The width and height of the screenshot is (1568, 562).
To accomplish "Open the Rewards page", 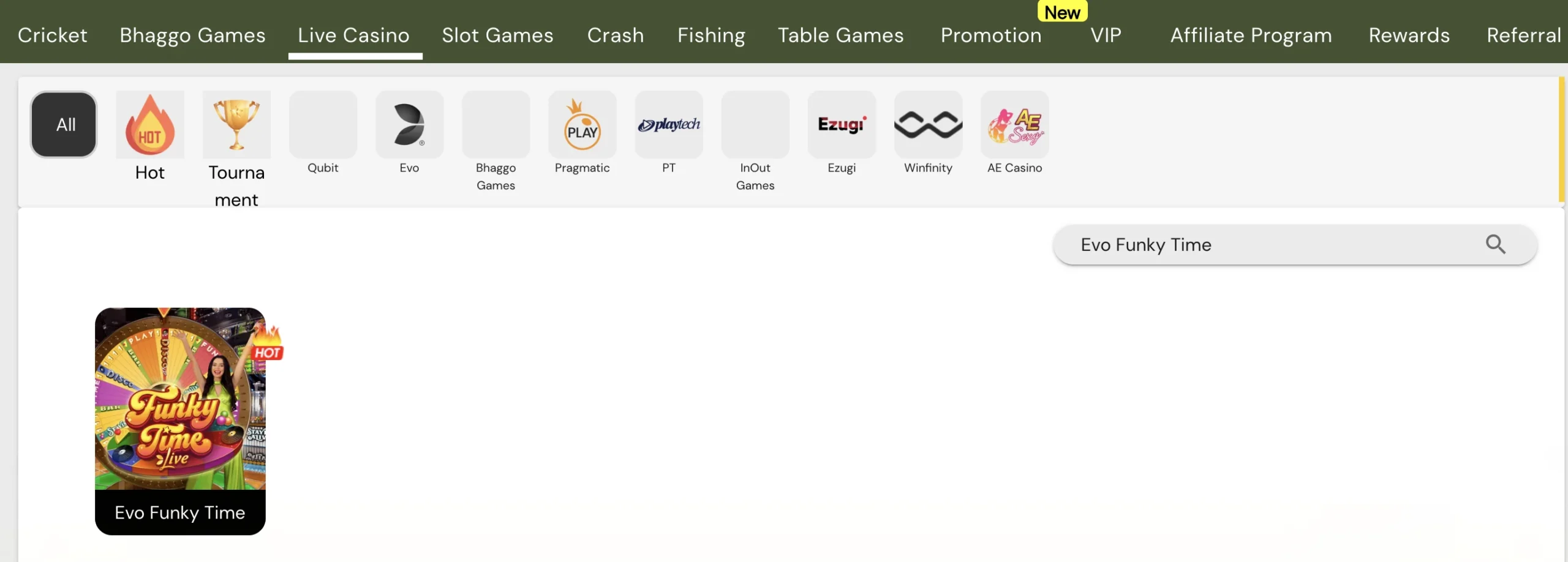I will click(1409, 35).
